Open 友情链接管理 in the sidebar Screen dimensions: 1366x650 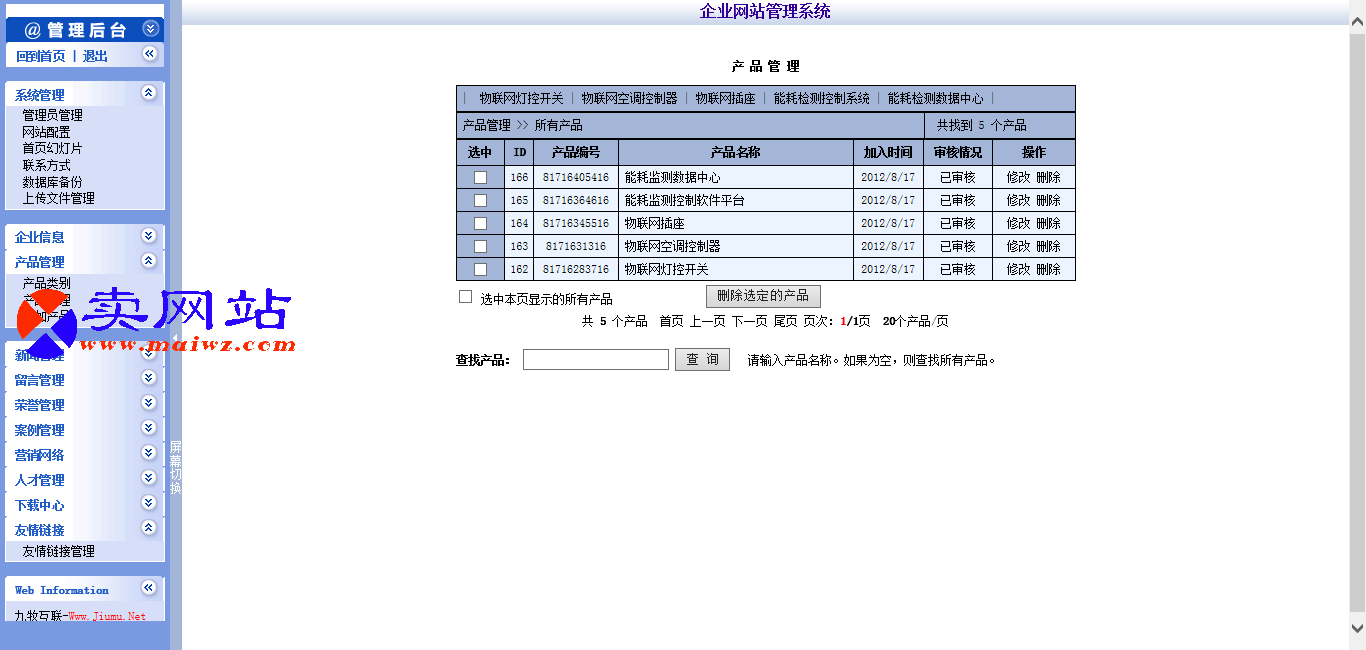pos(59,551)
